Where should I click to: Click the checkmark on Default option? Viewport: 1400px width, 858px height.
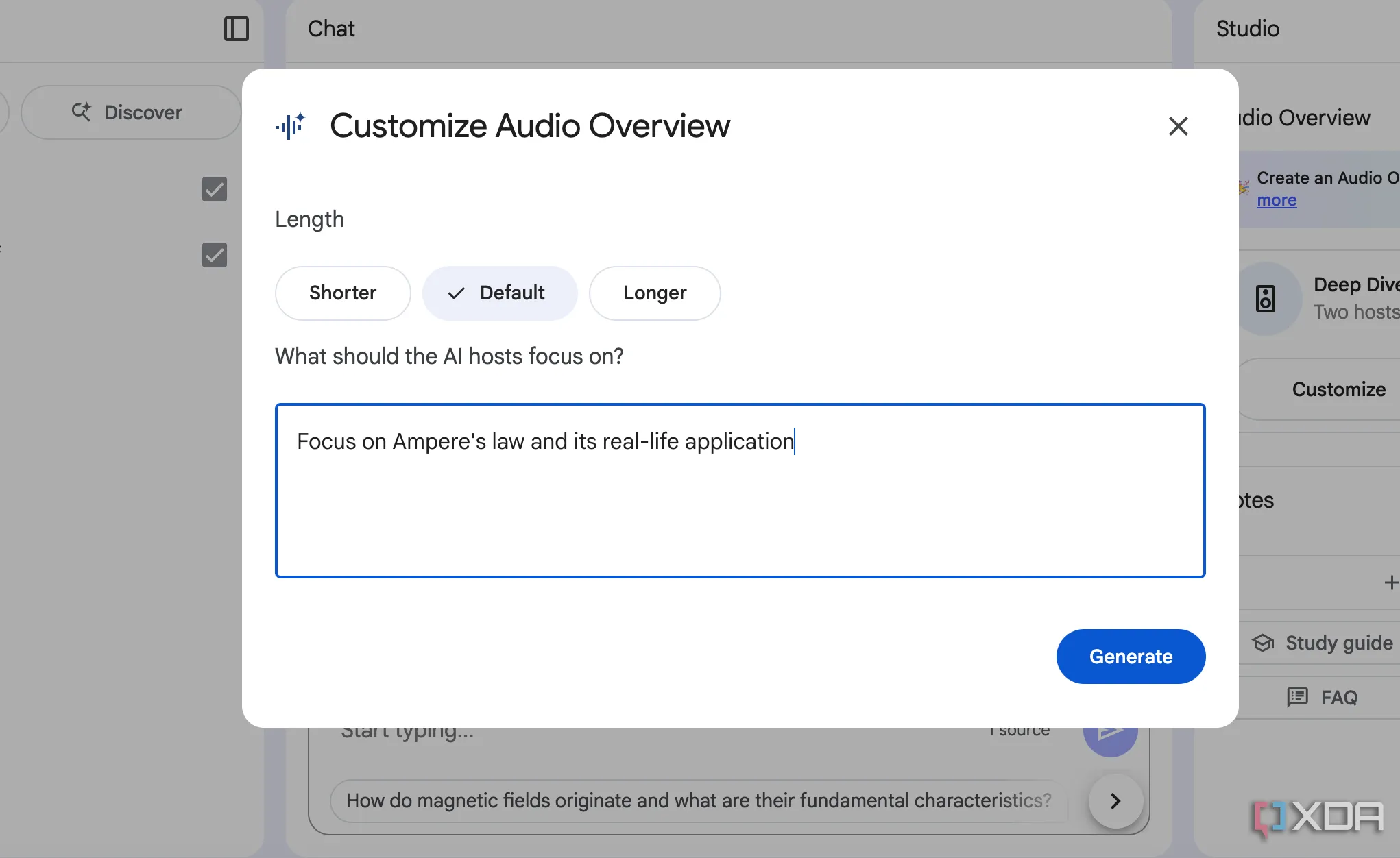[456, 293]
